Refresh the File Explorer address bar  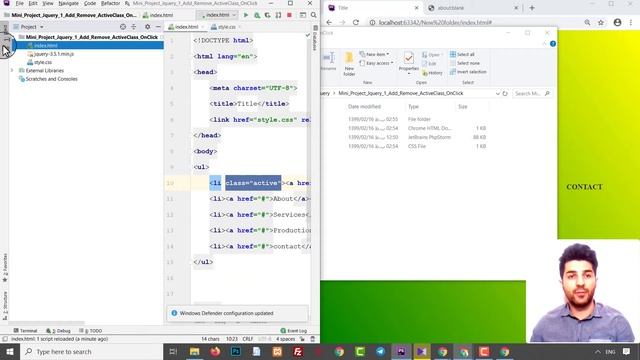tap(505, 93)
